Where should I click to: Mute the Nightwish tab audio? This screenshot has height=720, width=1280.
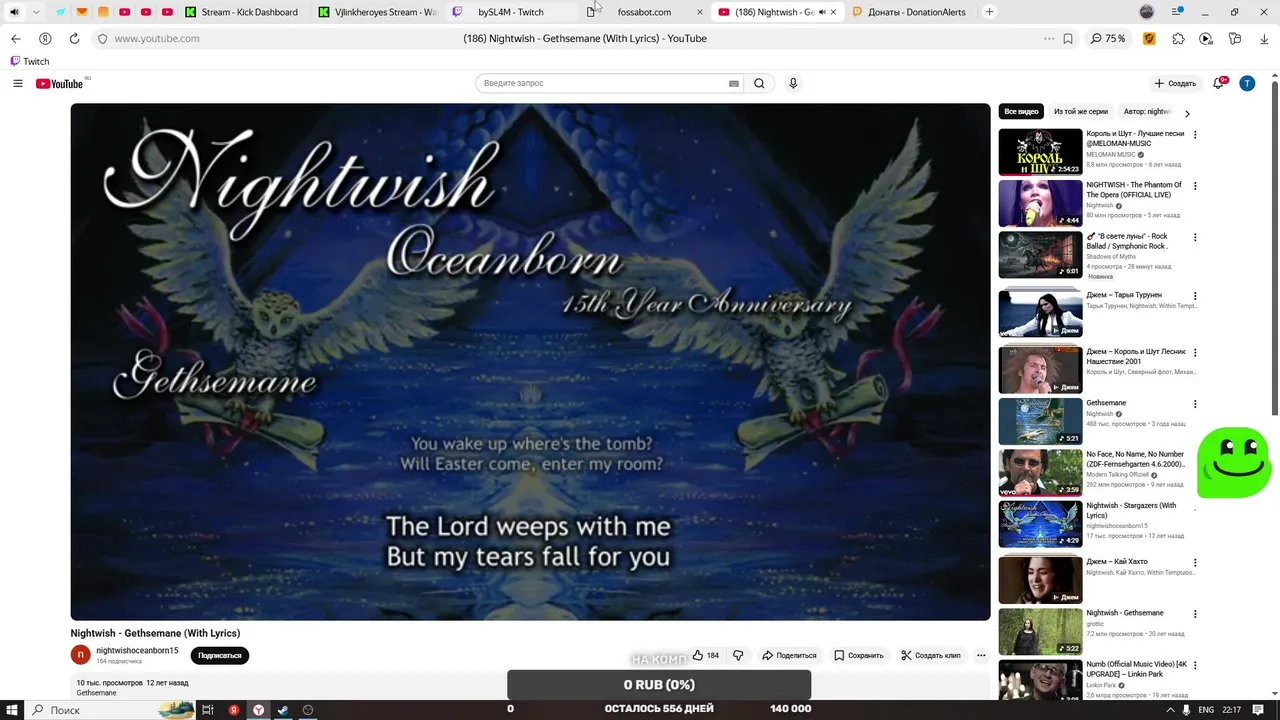point(822,12)
